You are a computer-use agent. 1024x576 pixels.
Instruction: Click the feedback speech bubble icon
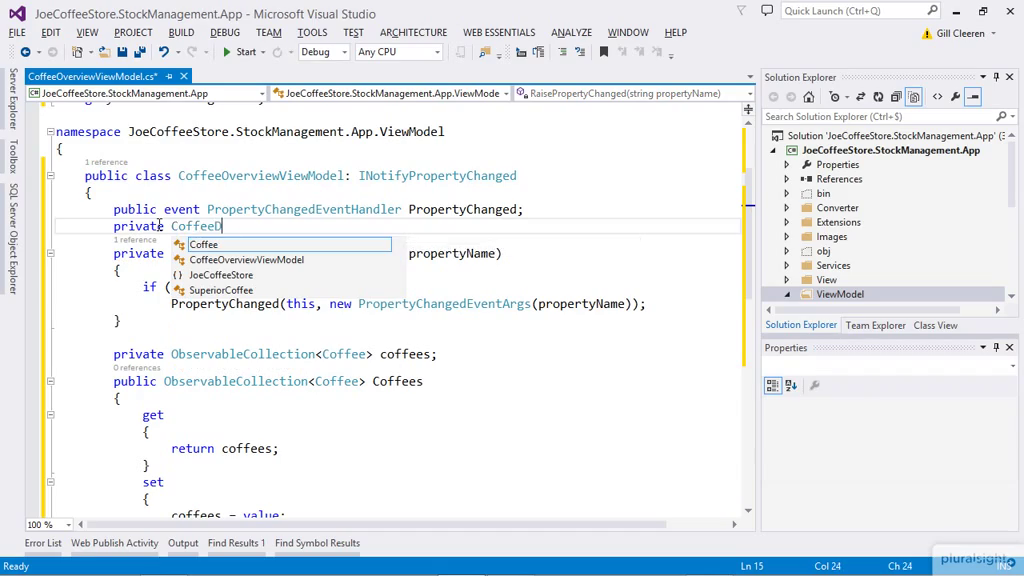click(767, 11)
